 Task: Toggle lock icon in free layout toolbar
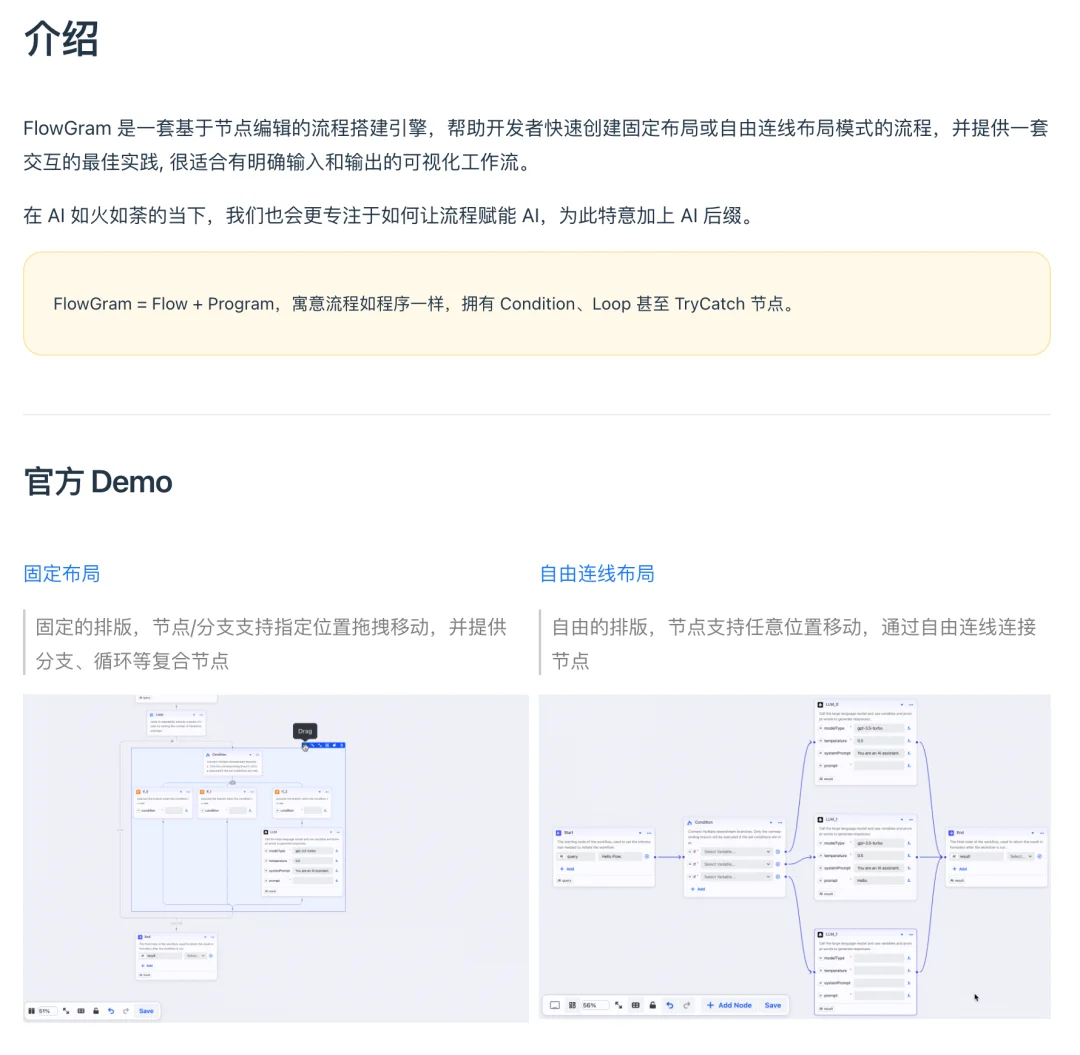click(652, 1005)
